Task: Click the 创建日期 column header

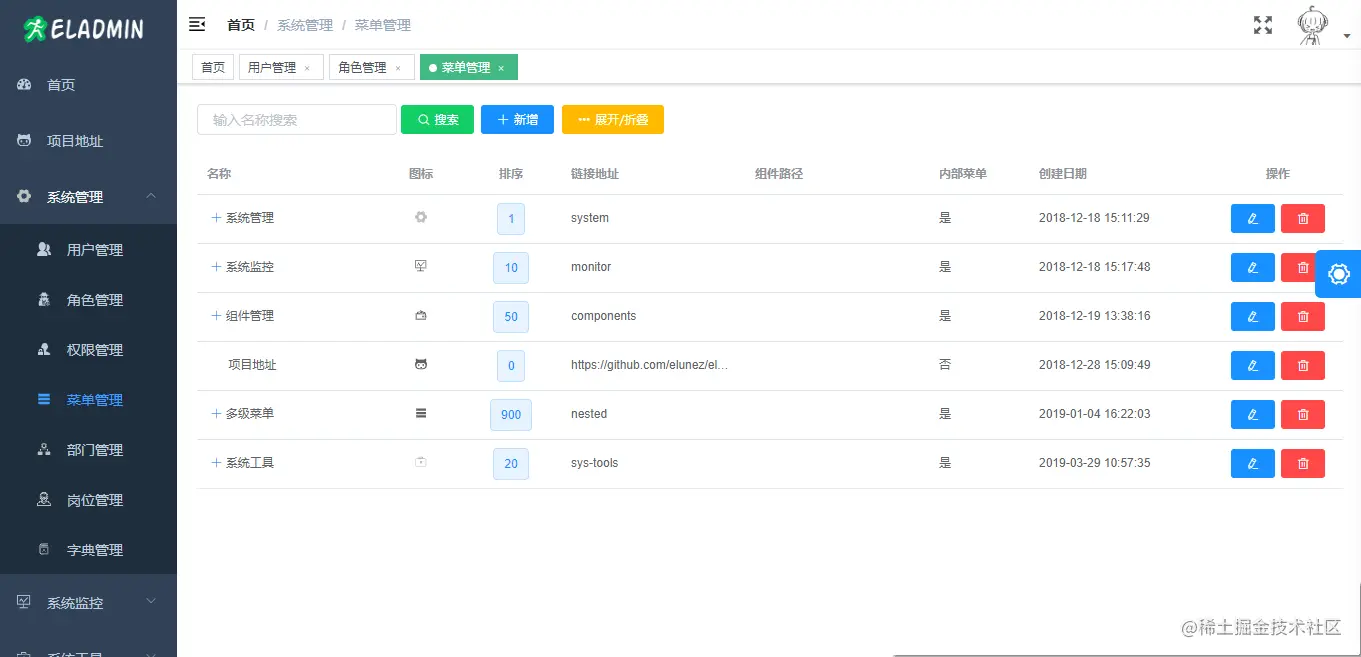Action: pyautogui.click(x=1063, y=173)
